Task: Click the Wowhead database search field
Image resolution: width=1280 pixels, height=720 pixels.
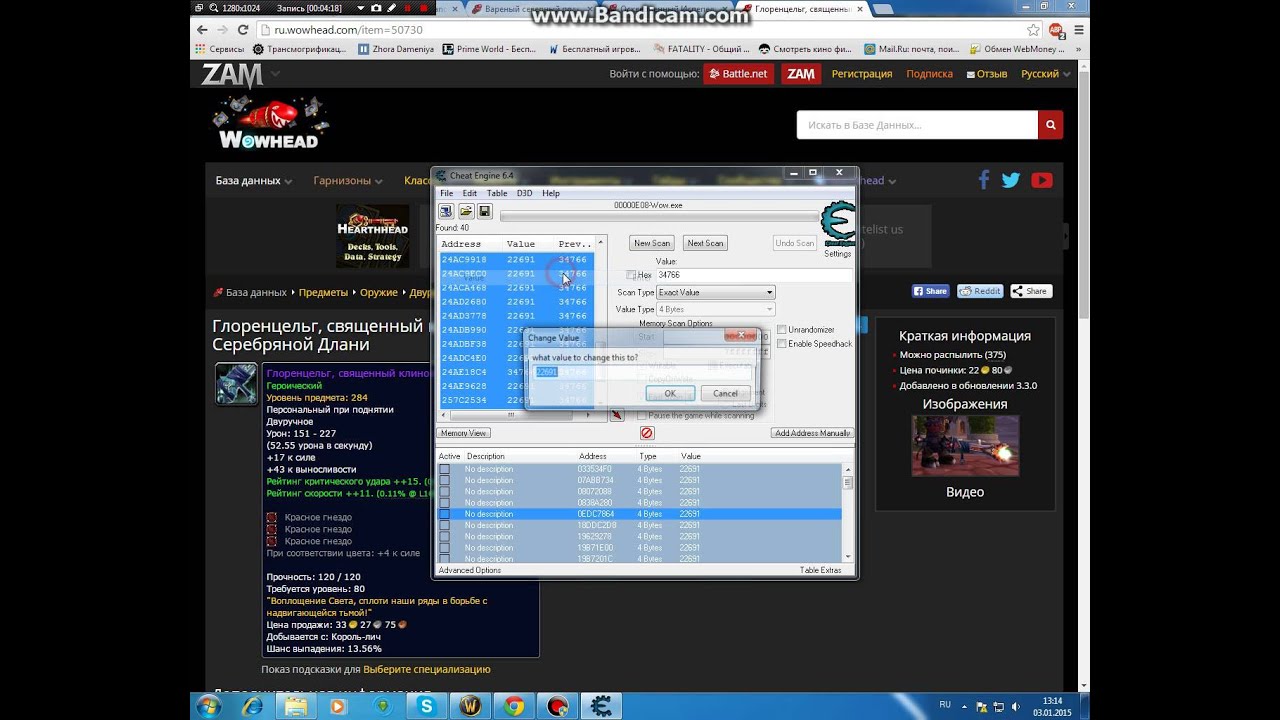Action: click(x=917, y=125)
